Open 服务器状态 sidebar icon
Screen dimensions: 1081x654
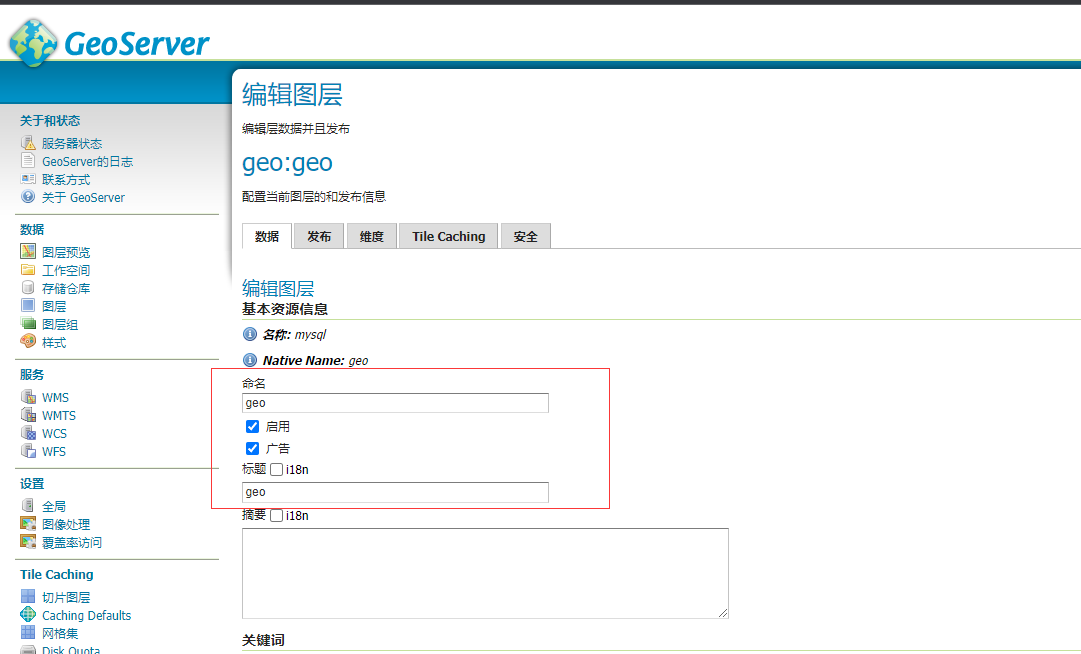[x=28, y=143]
